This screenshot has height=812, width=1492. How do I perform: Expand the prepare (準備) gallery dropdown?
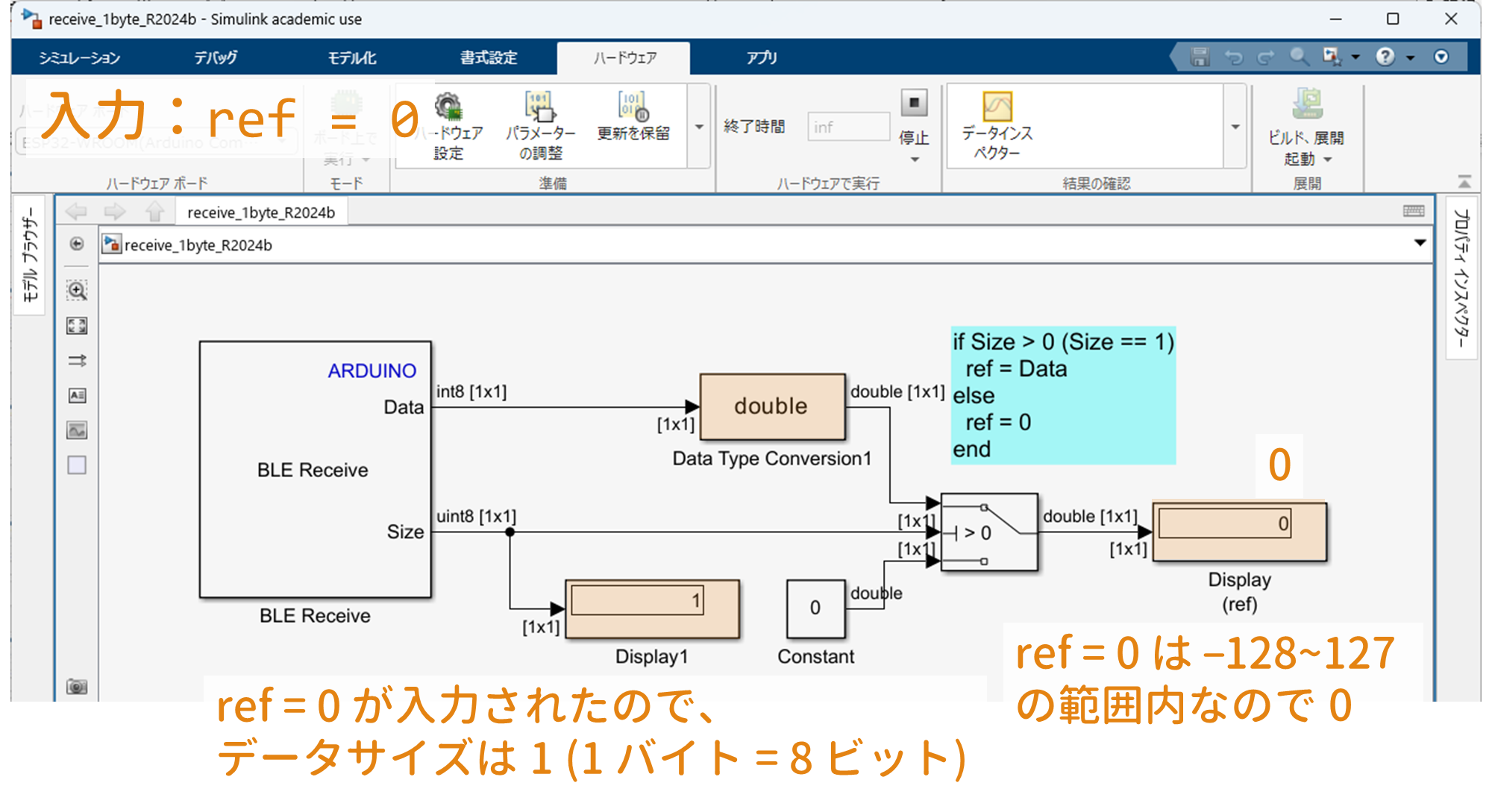coord(699,127)
